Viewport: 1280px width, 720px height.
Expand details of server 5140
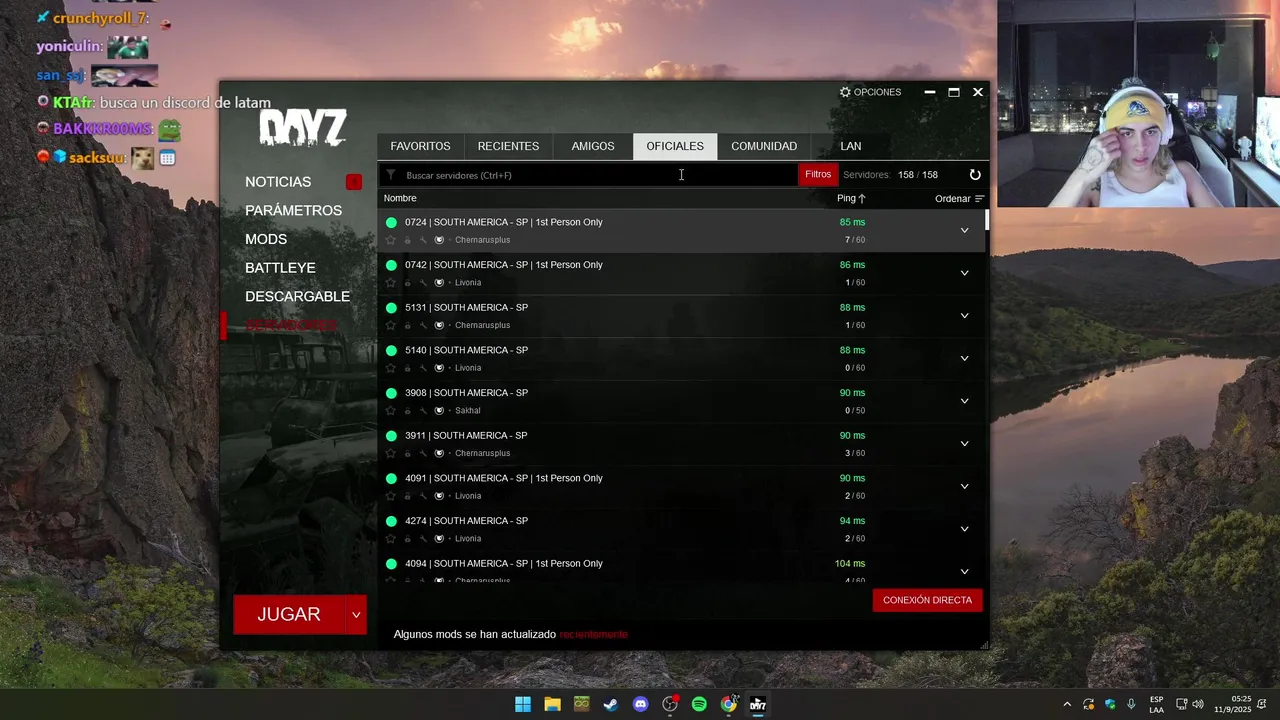pos(964,359)
